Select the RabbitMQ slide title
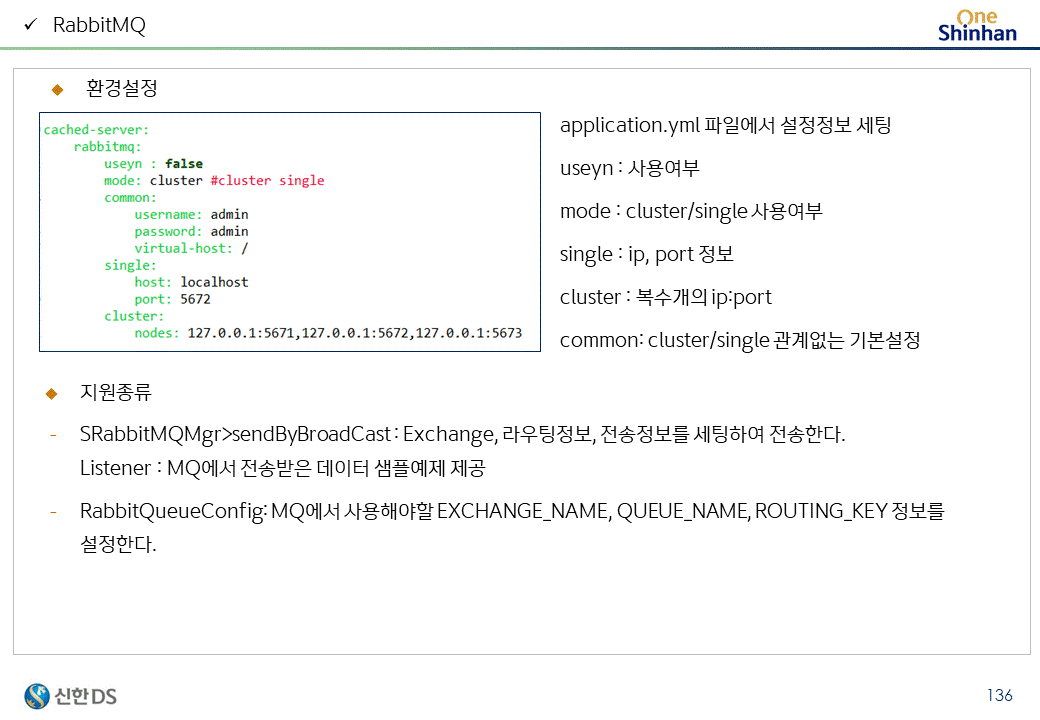The height and width of the screenshot is (720, 1040). [99, 25]
